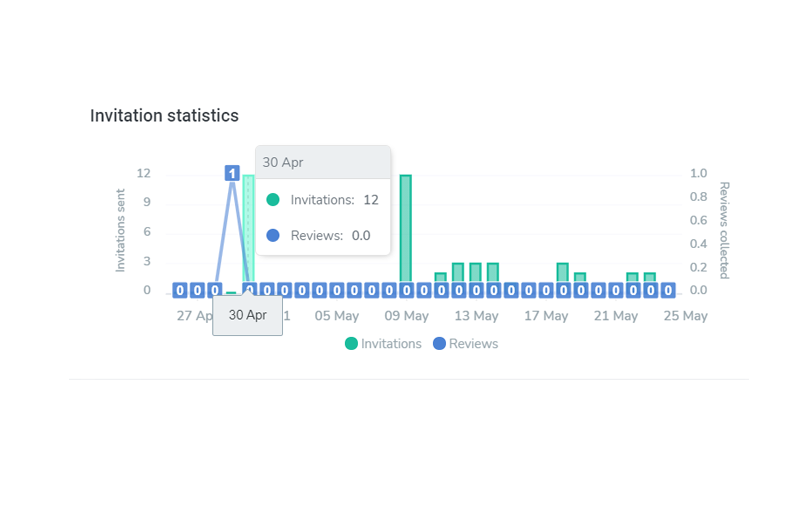Toggle the Invitations series via its legend text
This screenshot has height=512, width=800.
[391, 344]
